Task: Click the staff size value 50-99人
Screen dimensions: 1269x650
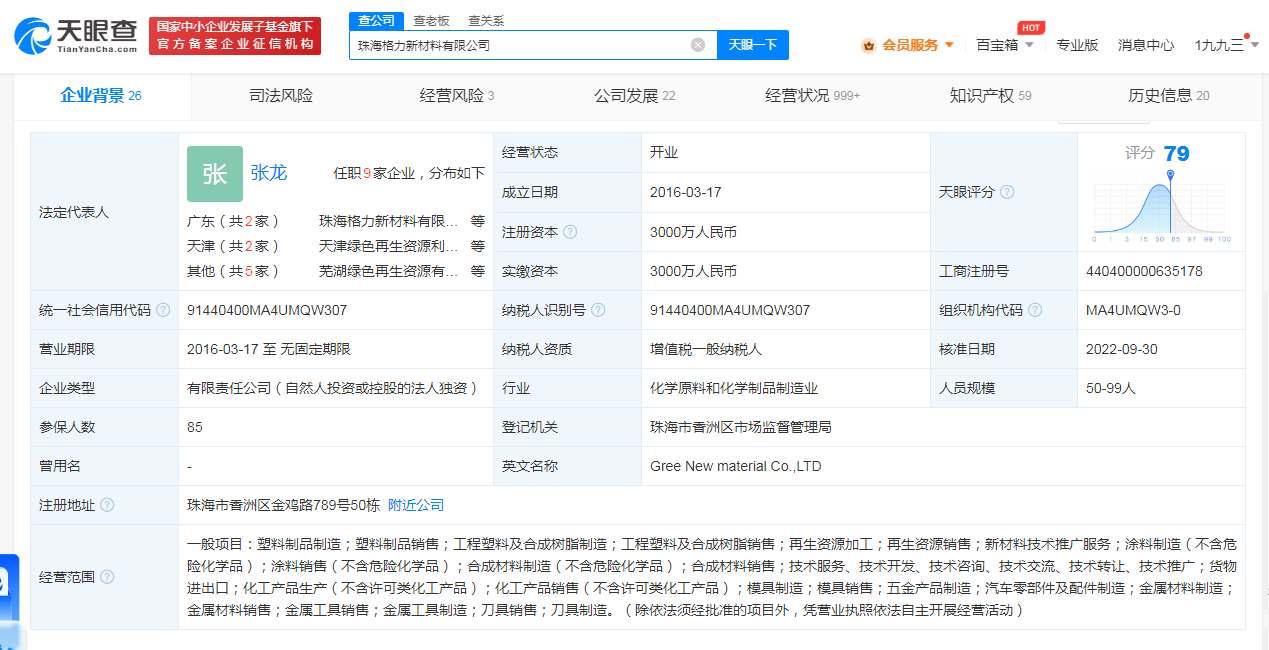Action: pyautogui.click(x=1112, y=388)
